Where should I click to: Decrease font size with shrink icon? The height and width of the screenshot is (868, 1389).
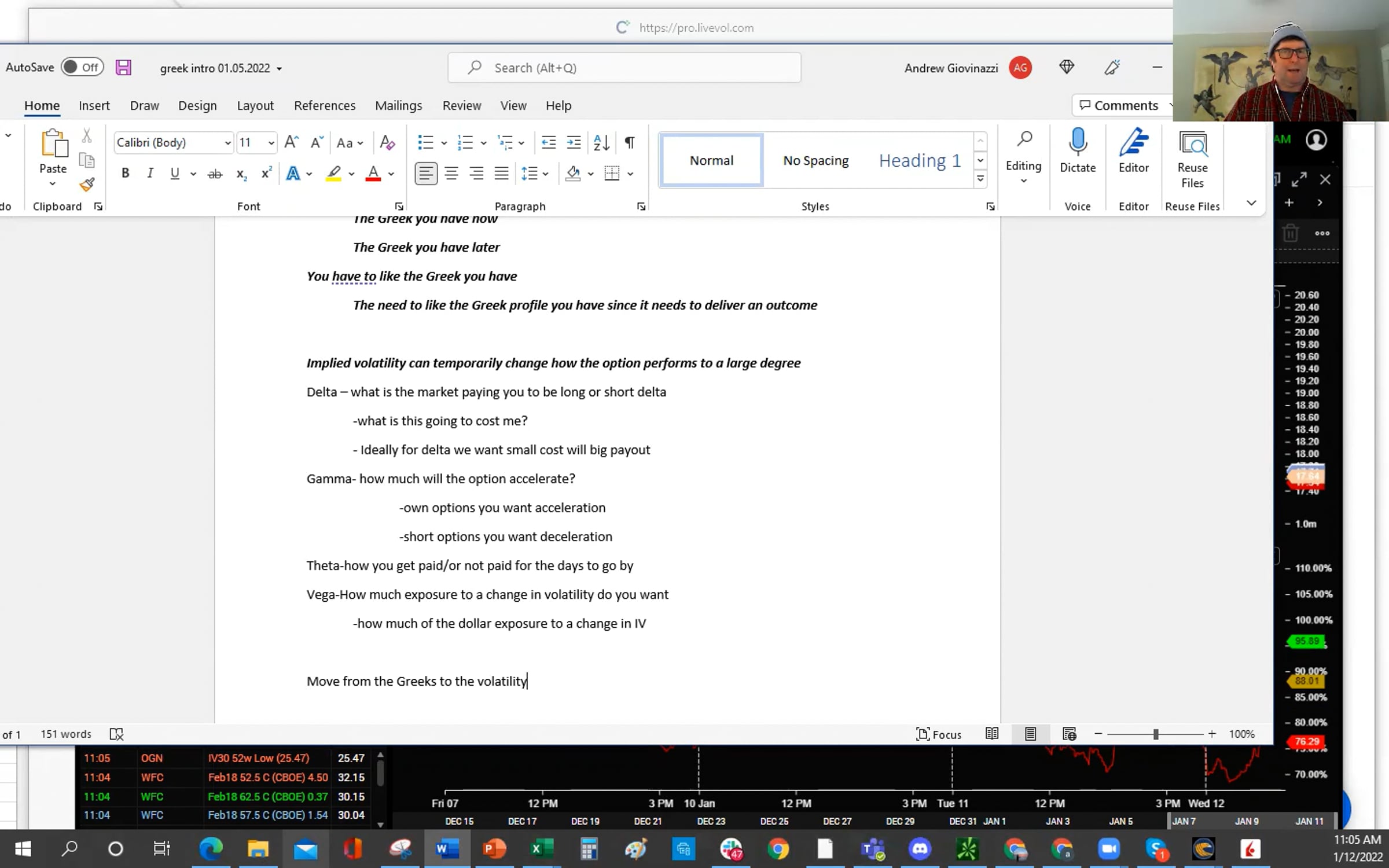(316, 142)
